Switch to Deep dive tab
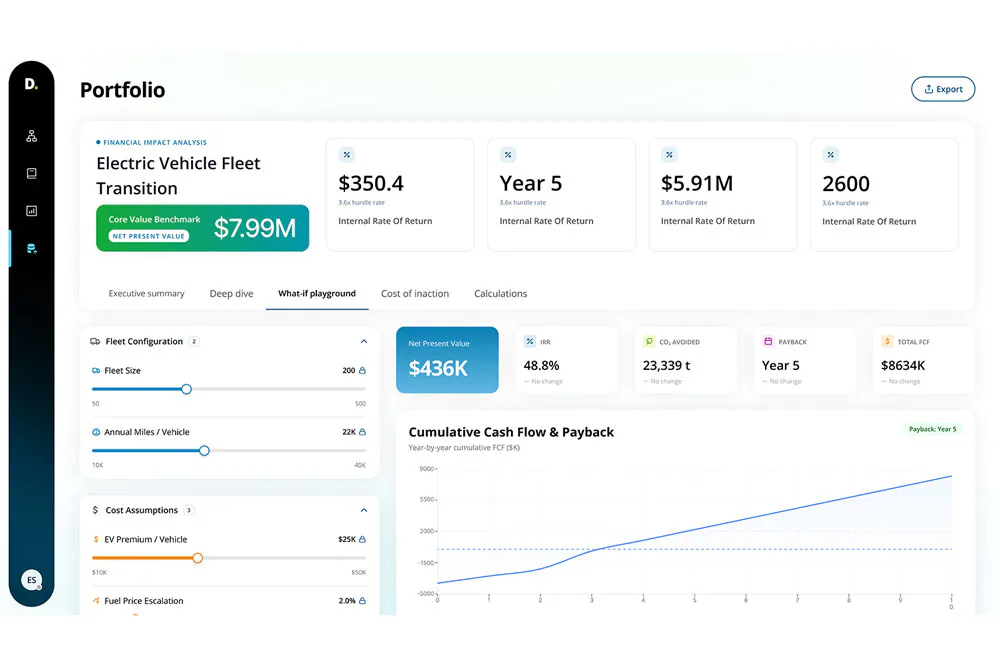The height and width of the screenshot is (667, 1000). [x=232, y=293]
